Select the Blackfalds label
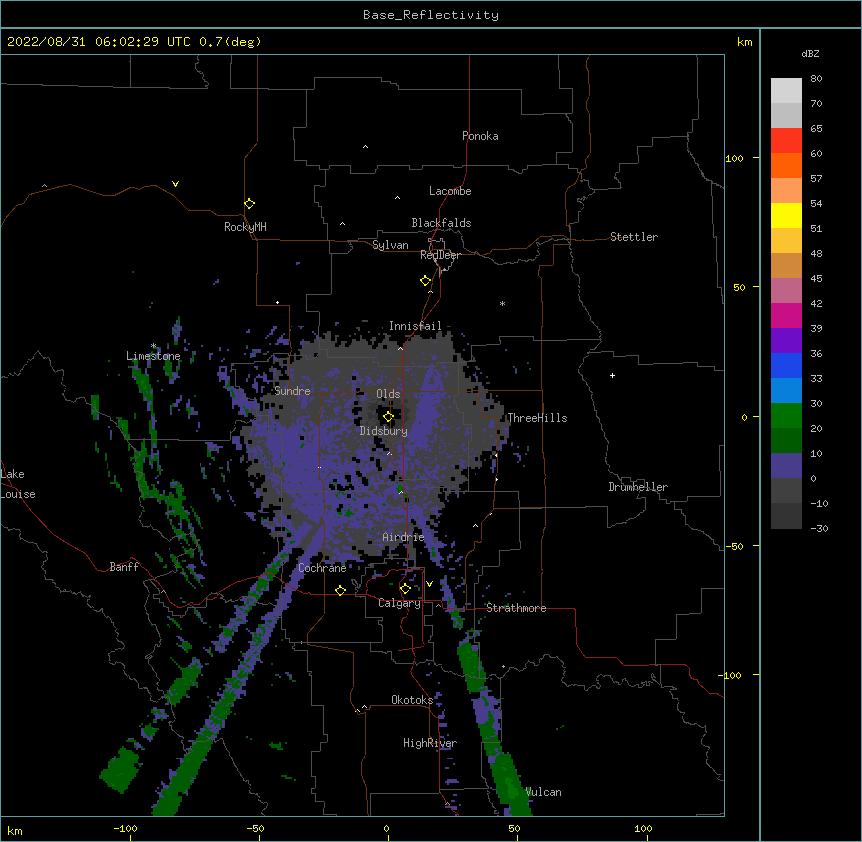862x842 pixels. pyautogui.click(x=441, y=223)
